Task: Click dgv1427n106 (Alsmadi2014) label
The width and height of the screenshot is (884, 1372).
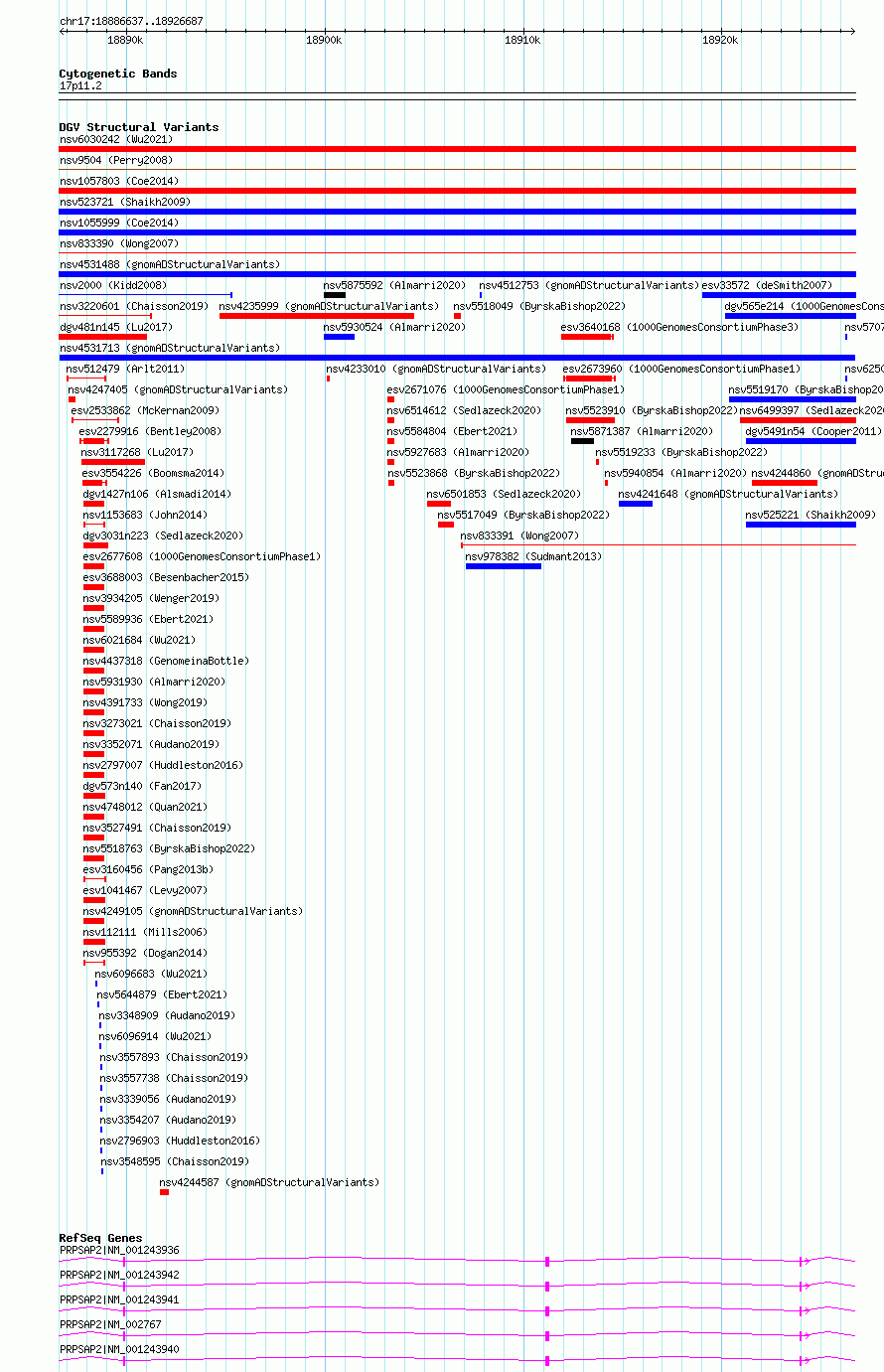Action: pos(156,494)
